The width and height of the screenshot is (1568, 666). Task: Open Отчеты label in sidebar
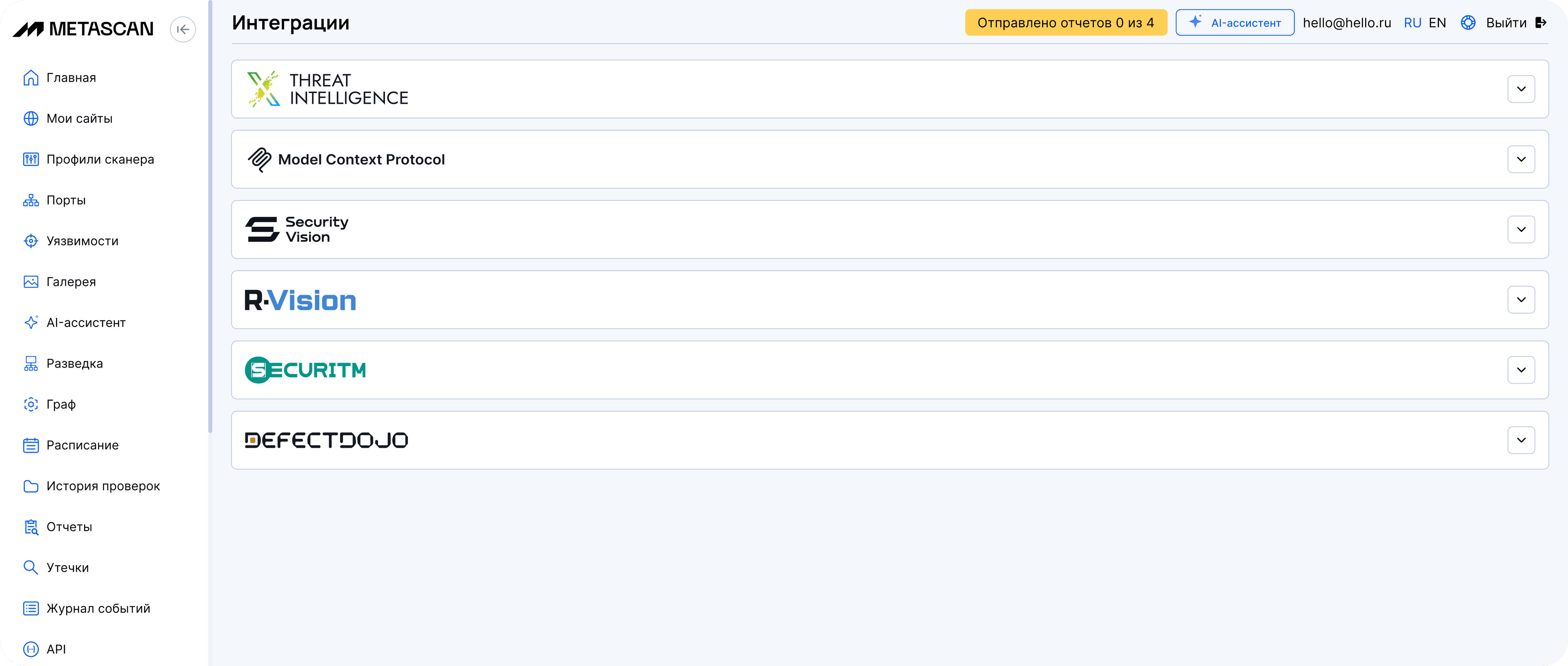coord(69,527)
